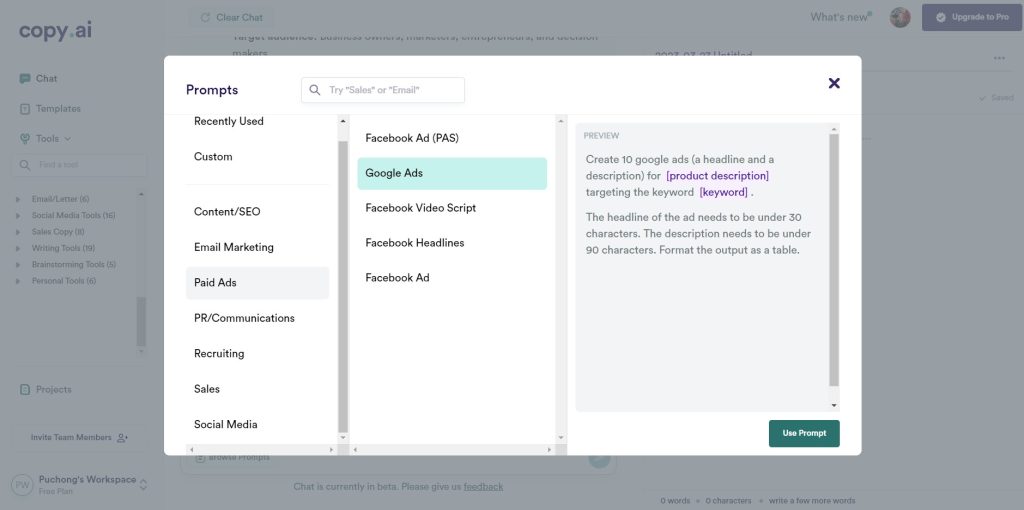
Task: Open Templates in the sidebar
Action: pyautogui.click(x=50, y=109)
